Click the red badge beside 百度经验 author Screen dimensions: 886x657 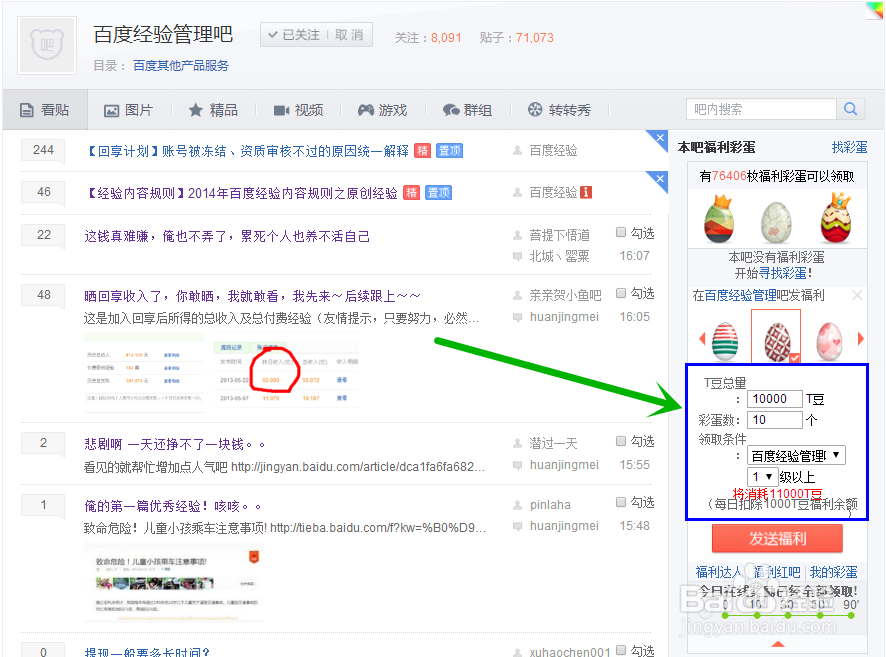tap(586, 193)
